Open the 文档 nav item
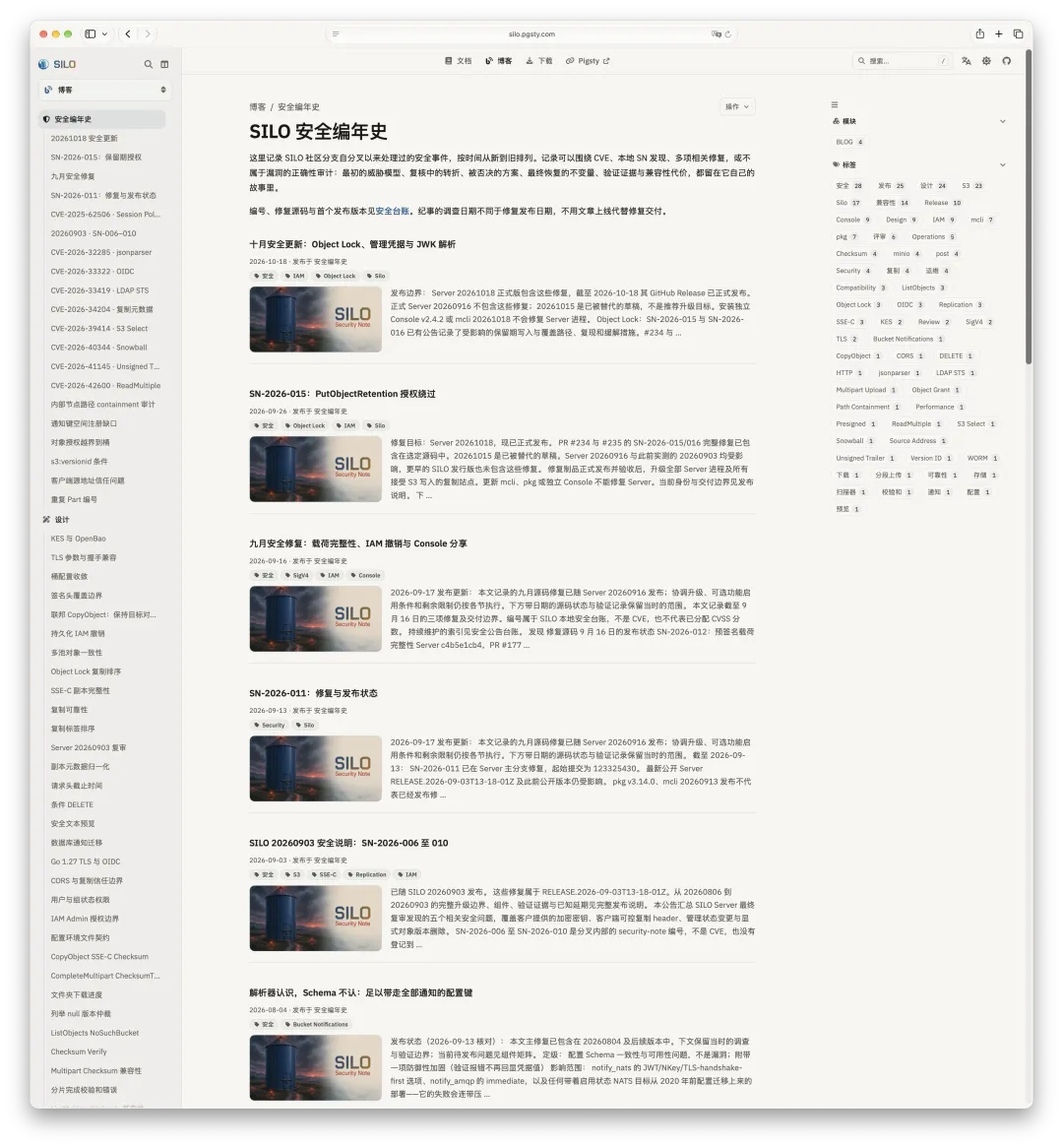The image size is (1063, 1148). click(x=459, y=61)
